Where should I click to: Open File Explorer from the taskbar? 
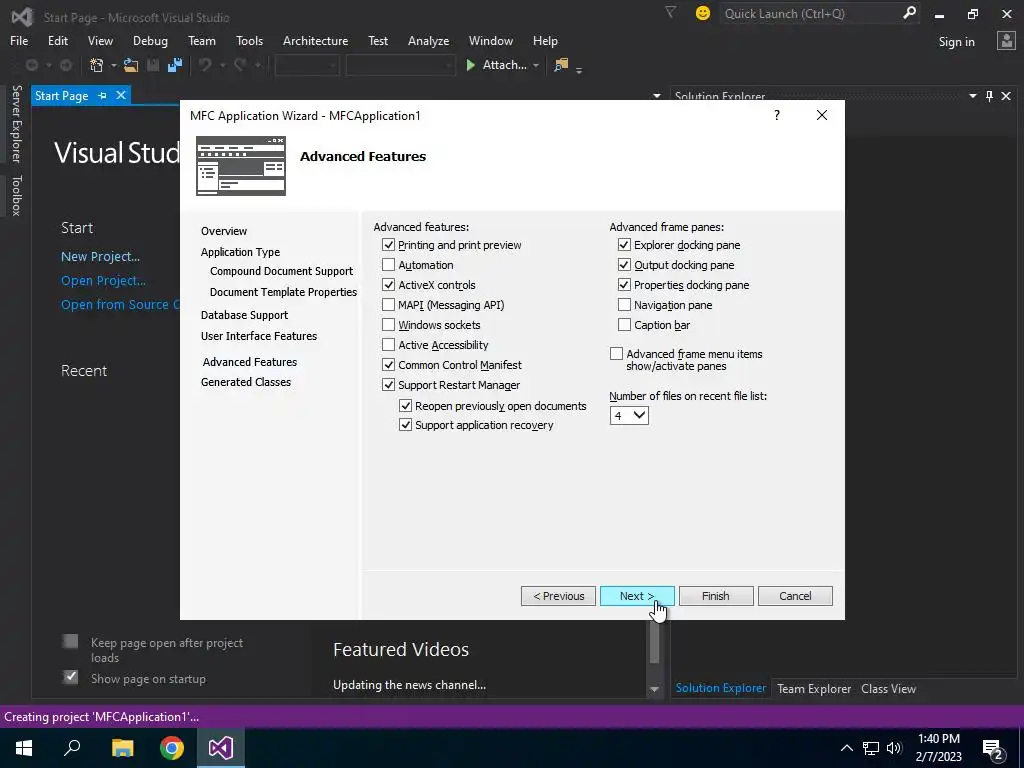point(122,748)
